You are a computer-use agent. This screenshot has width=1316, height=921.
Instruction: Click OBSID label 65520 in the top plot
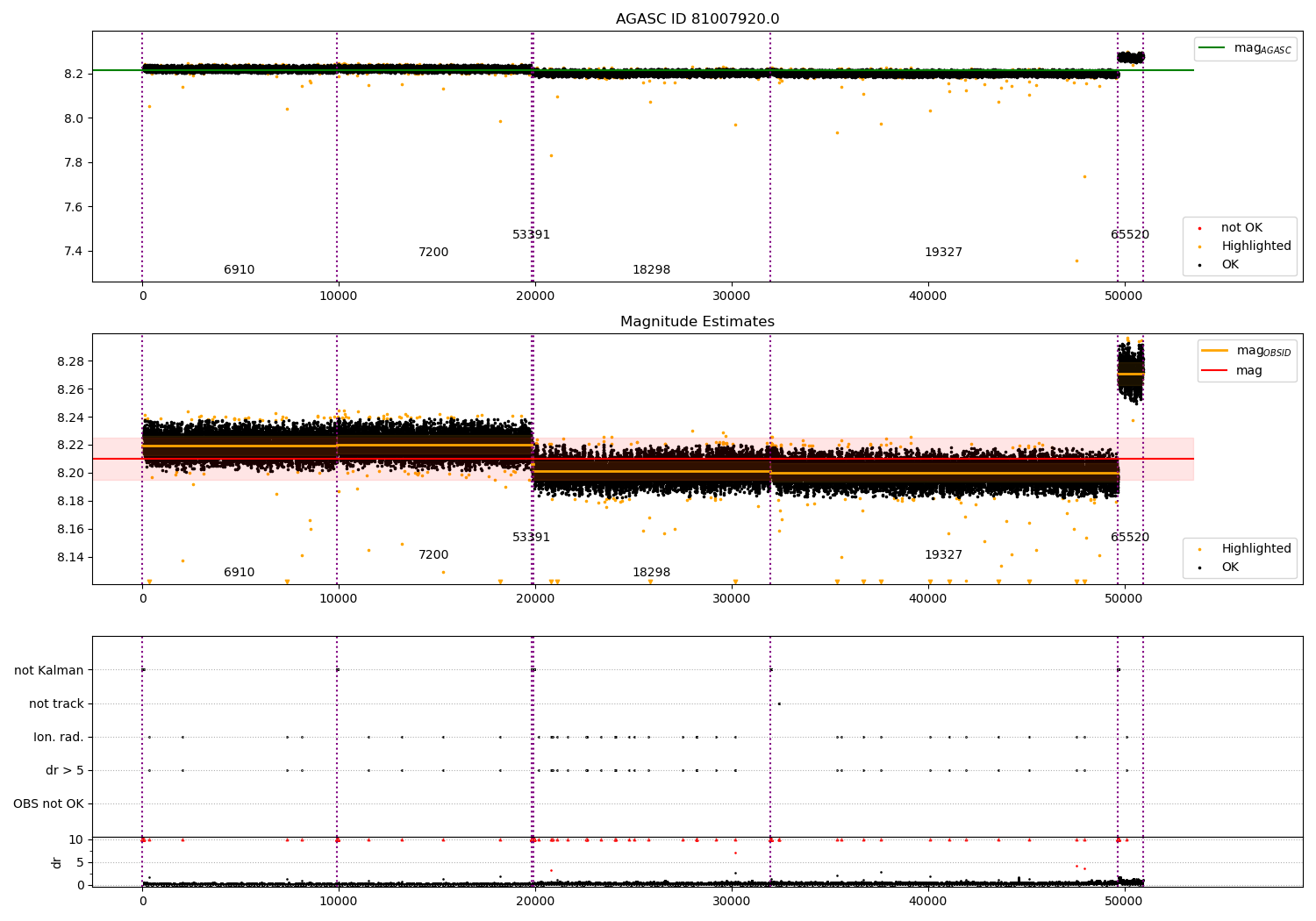(1130, 235)
